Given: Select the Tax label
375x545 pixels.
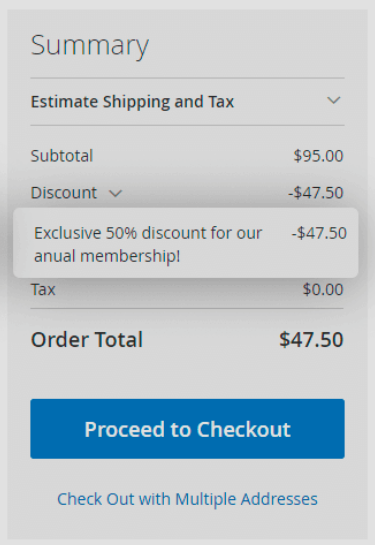Looking at the screenshot, I should (x=43, y=289).
